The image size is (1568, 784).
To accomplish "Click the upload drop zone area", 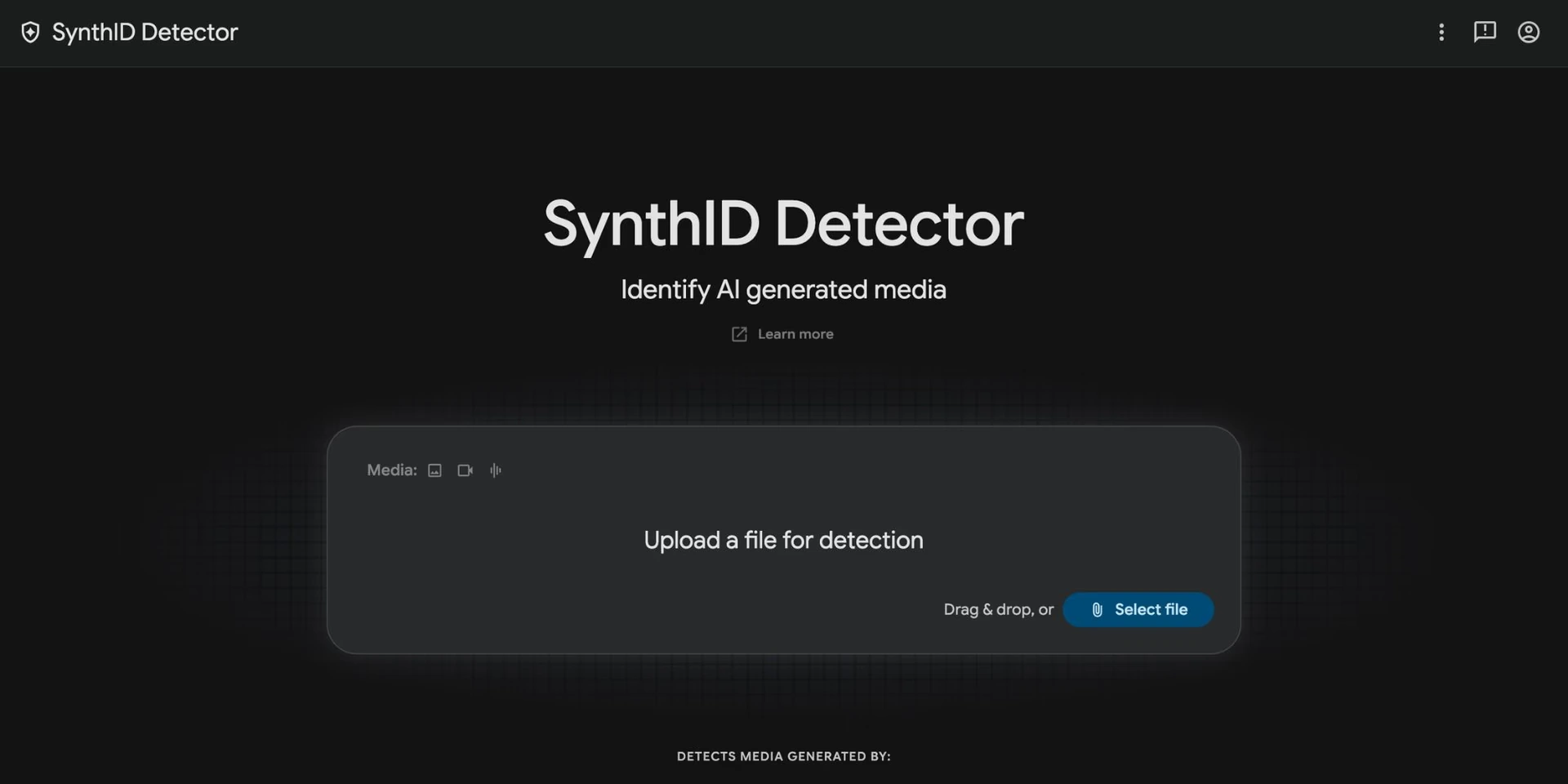I will pyautogui.click(x=784, y=540).
